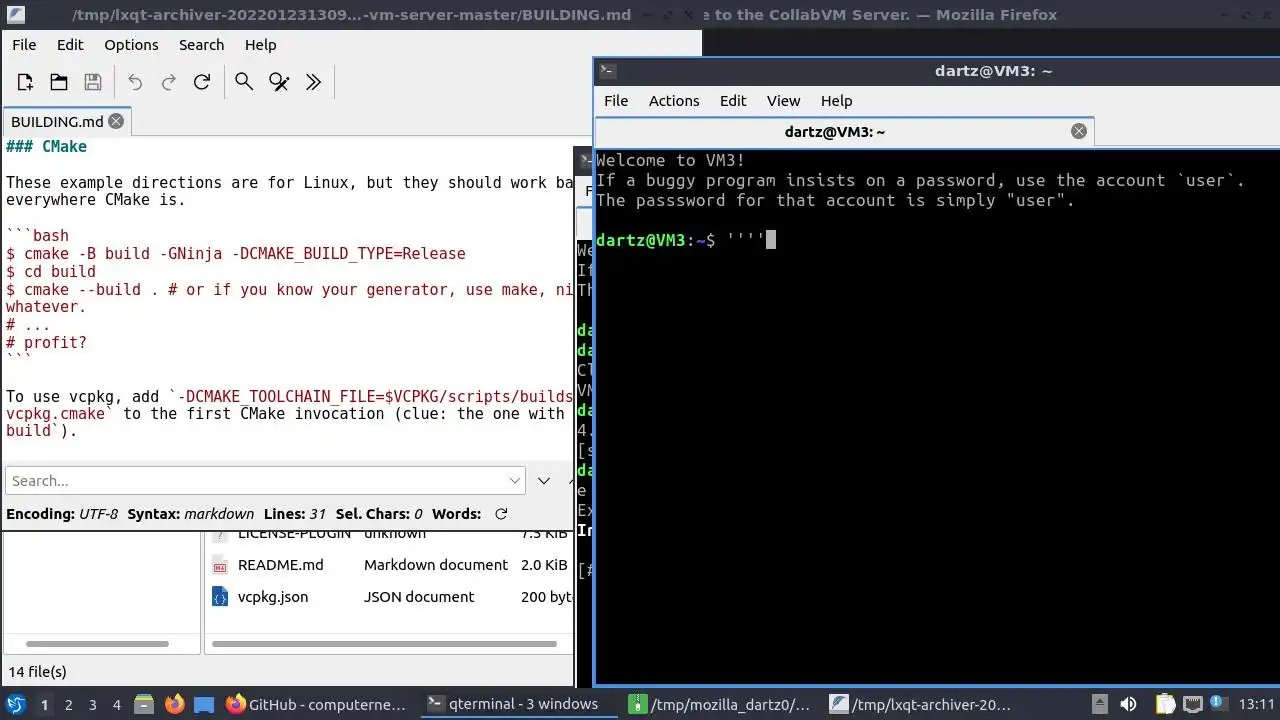Open the find-and-replace tool icon

pos(279,82)
